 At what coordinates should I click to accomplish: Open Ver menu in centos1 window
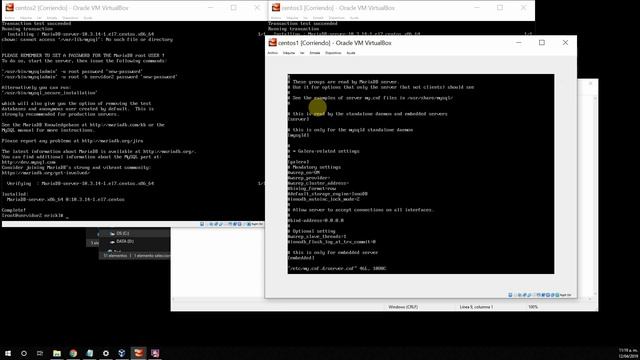[302, 53]
